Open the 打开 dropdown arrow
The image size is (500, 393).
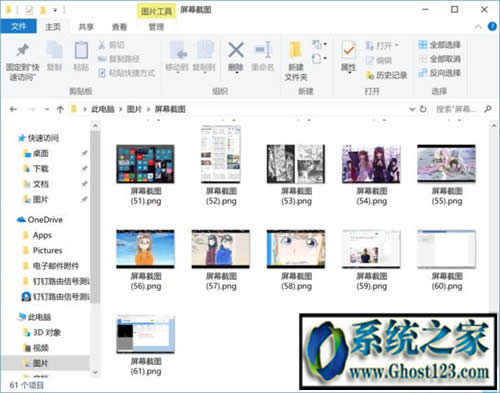[x=397, y=45]
